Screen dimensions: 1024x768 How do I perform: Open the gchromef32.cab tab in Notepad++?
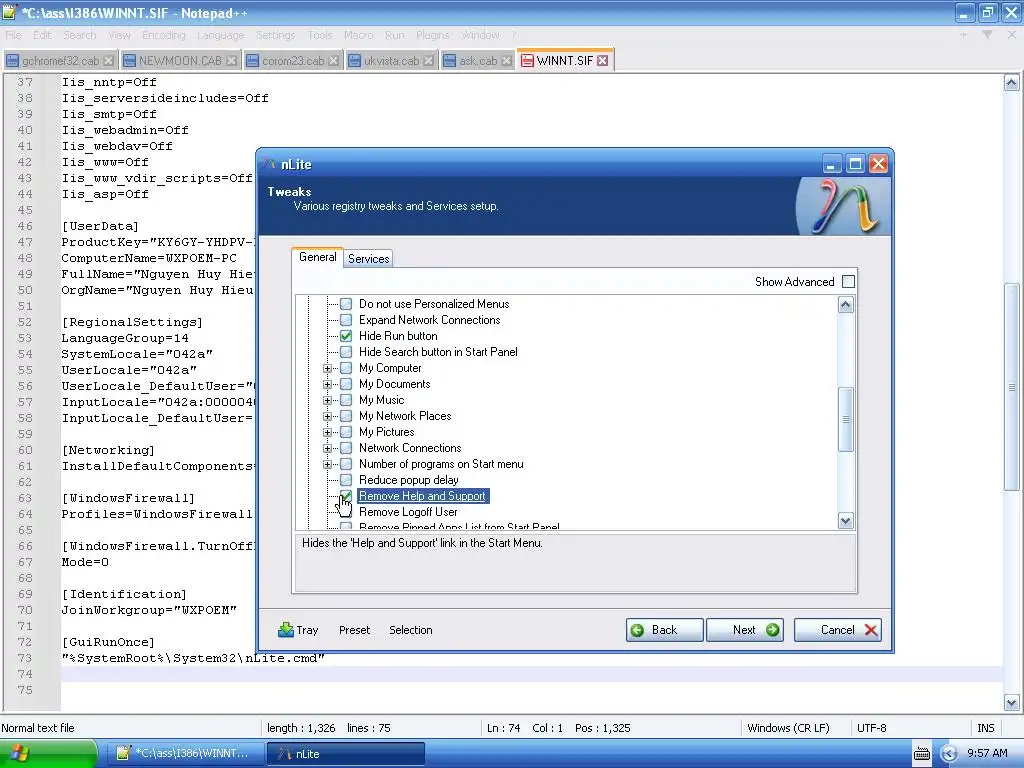pos(60,61)
